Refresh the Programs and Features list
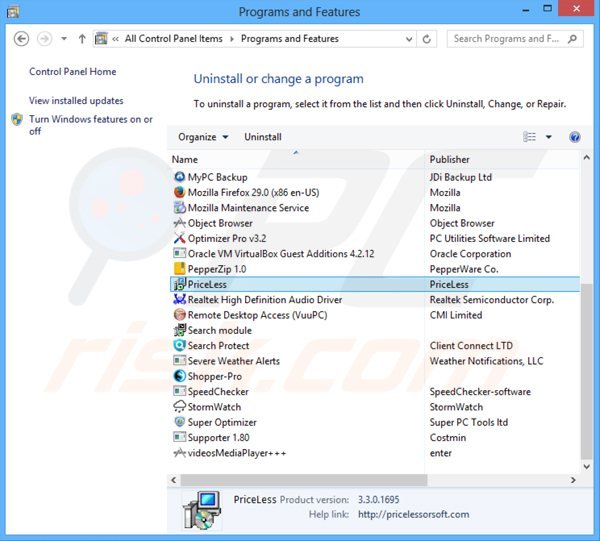This screenshot has height=541, width=600. pos(426,39)
